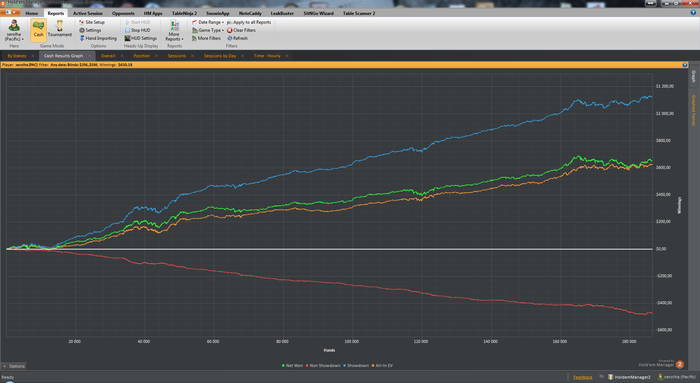Close the Time - Hourly tab
The height and width of the screenshot is (383, 700).
287,56
